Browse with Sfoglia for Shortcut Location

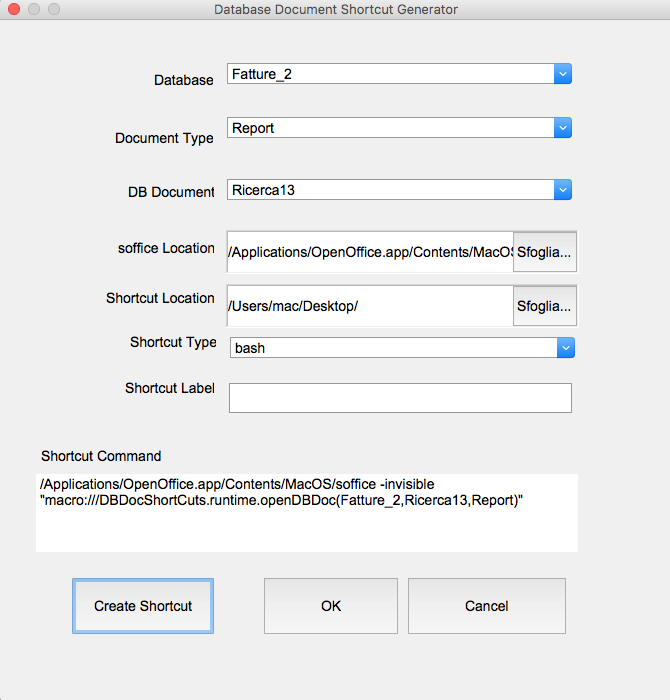545,306
